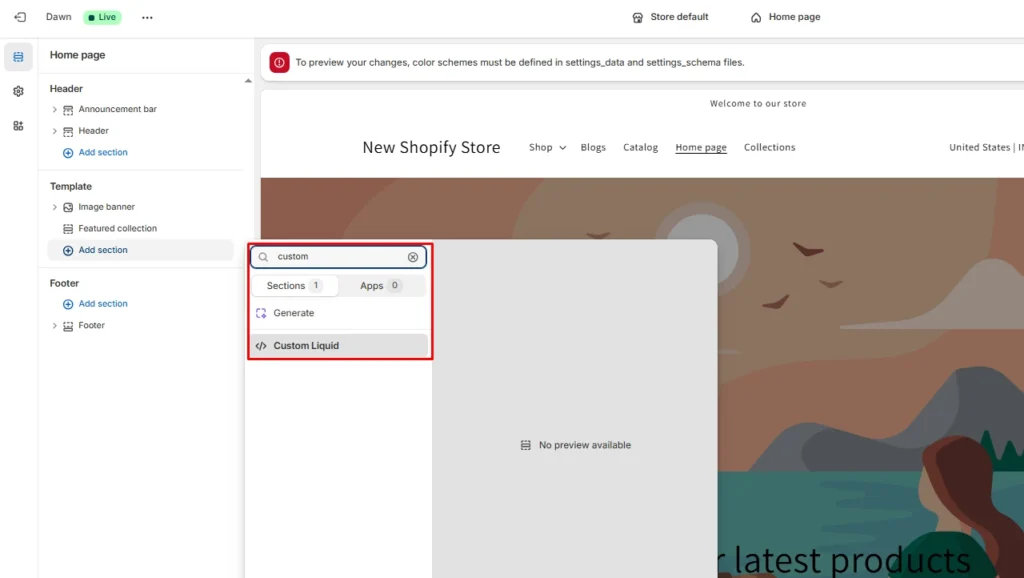The width and height of the screenshot is (1024, 578).
Task: Expand the Image banner section
Action: tap(56, 207)
